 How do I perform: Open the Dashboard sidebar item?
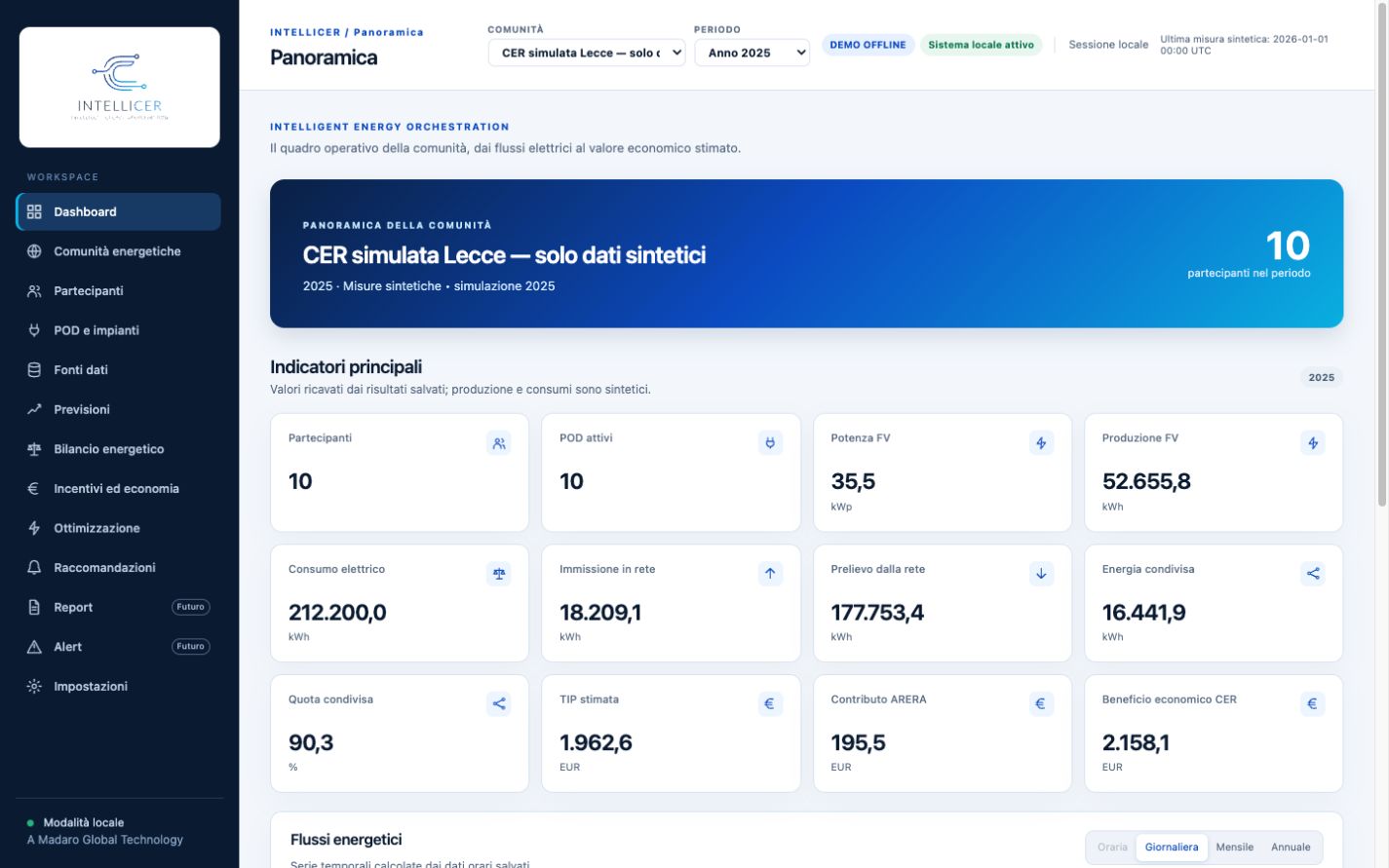119,211
